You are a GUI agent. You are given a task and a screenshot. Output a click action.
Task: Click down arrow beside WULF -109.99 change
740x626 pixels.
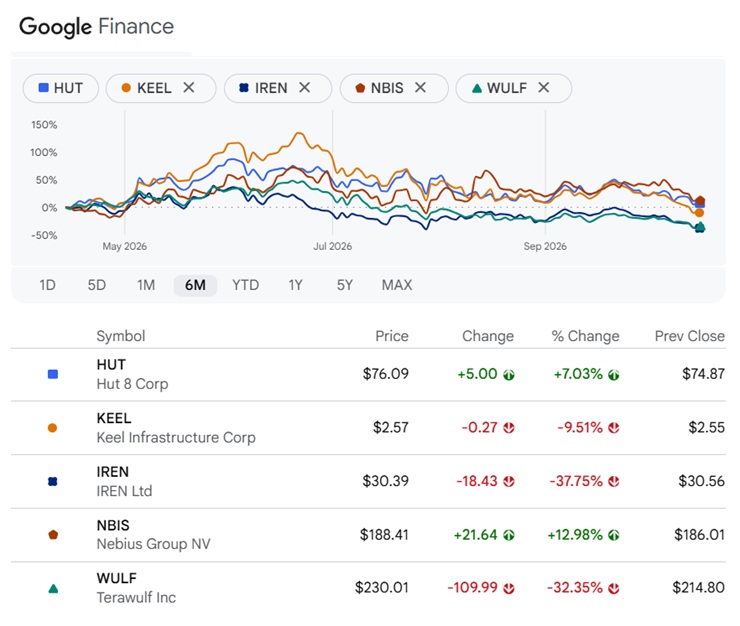(509, 589)
